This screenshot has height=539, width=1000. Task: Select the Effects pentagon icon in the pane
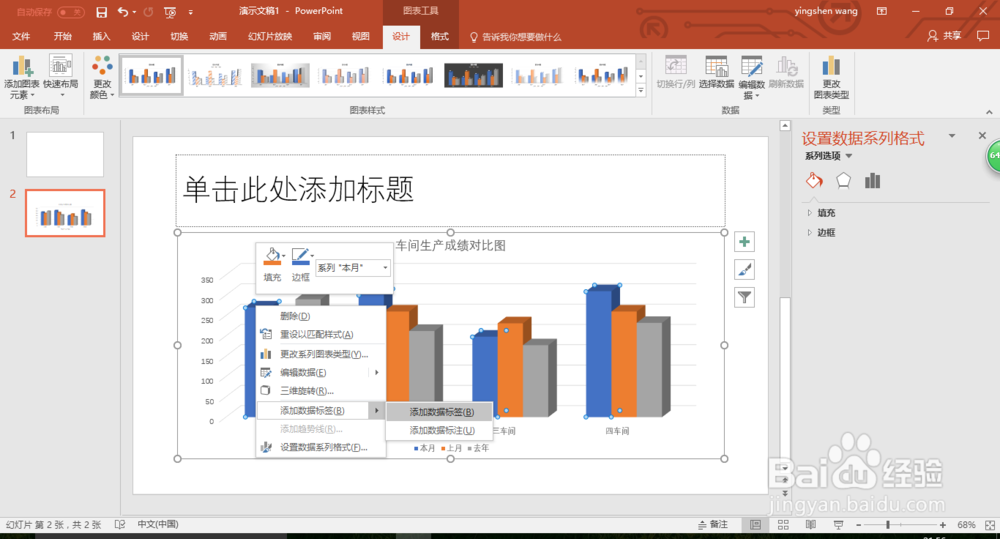coord(843,181)
